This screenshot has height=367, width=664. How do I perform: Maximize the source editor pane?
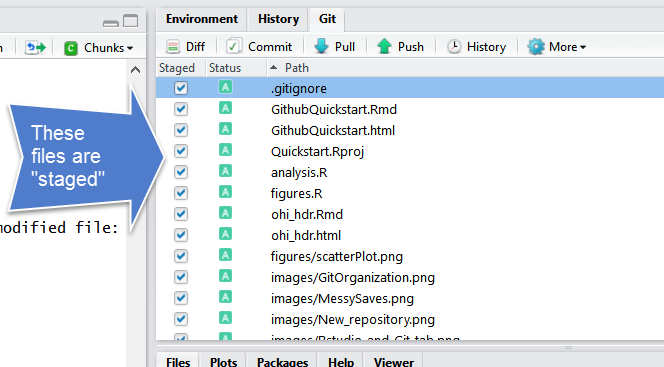[130, 21]
